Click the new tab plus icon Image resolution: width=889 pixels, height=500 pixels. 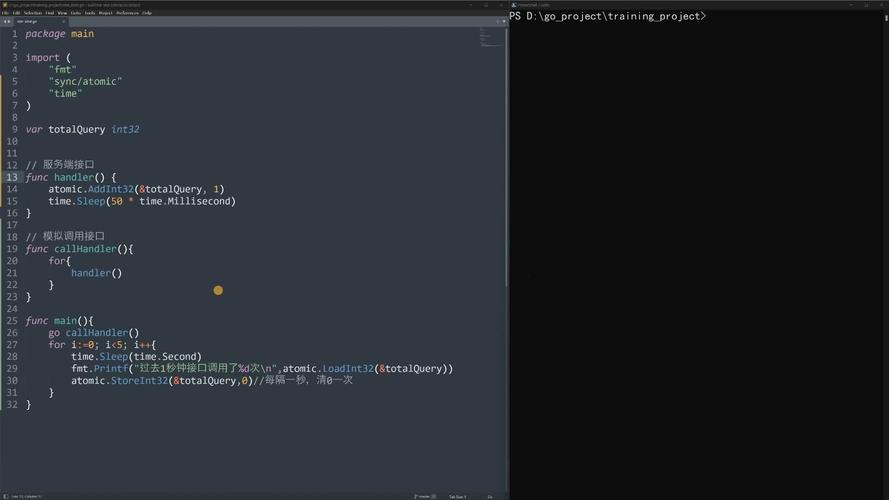(498, 22)
